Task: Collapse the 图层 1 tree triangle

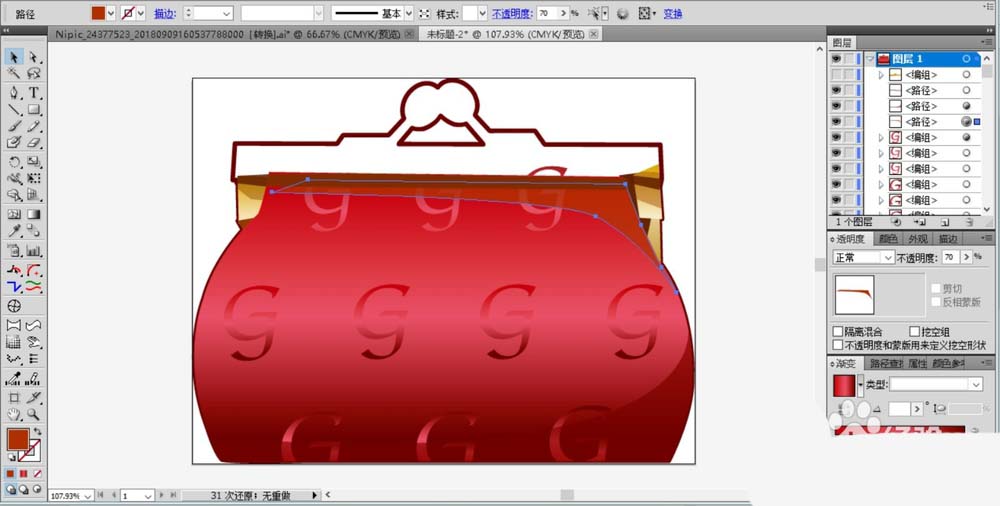Action: coord(870,59)
